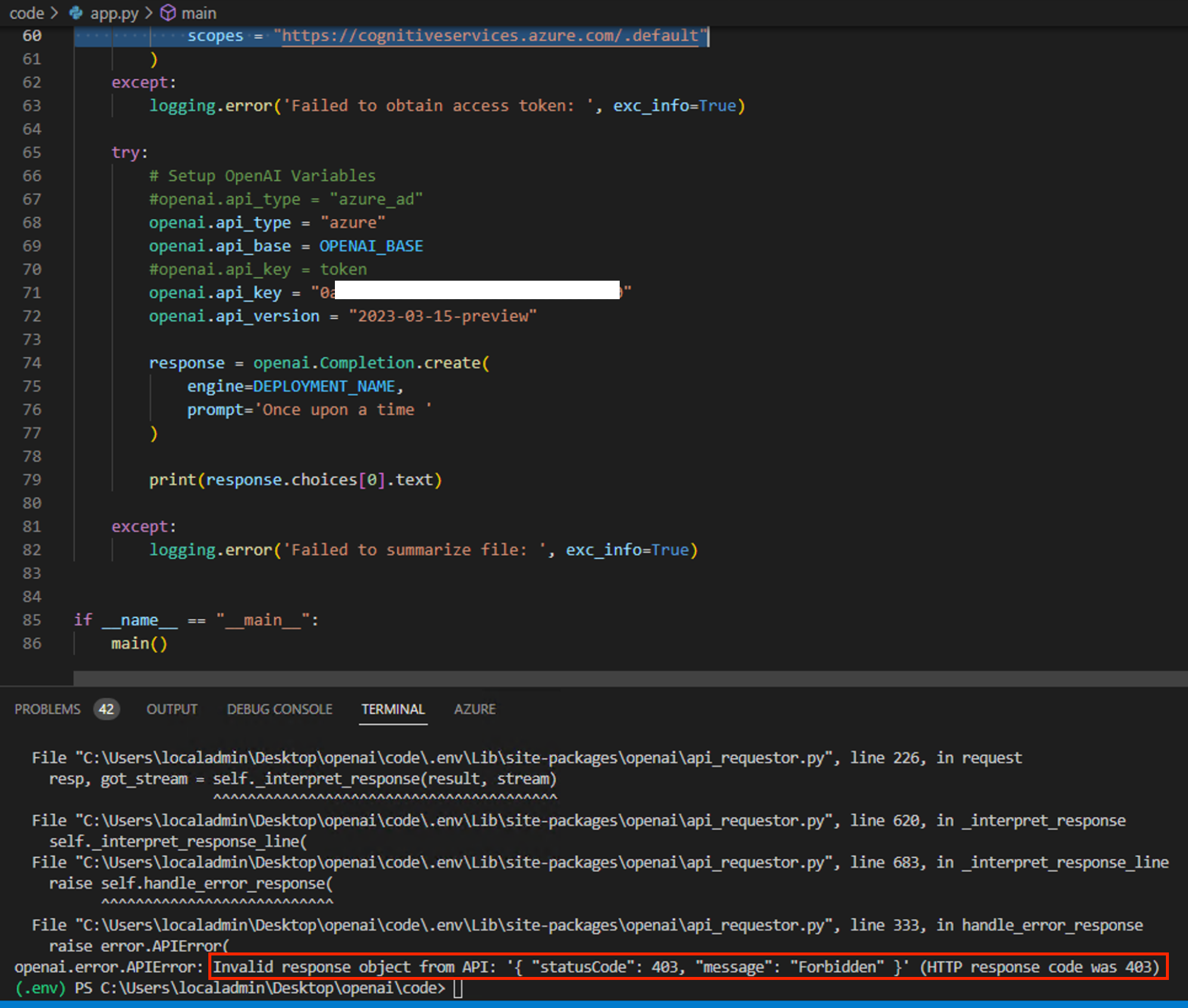Viewport: 1188px width, 1008px height.
Task: Click the Python file icon in breadcrumb
Action: coord(76,13)
